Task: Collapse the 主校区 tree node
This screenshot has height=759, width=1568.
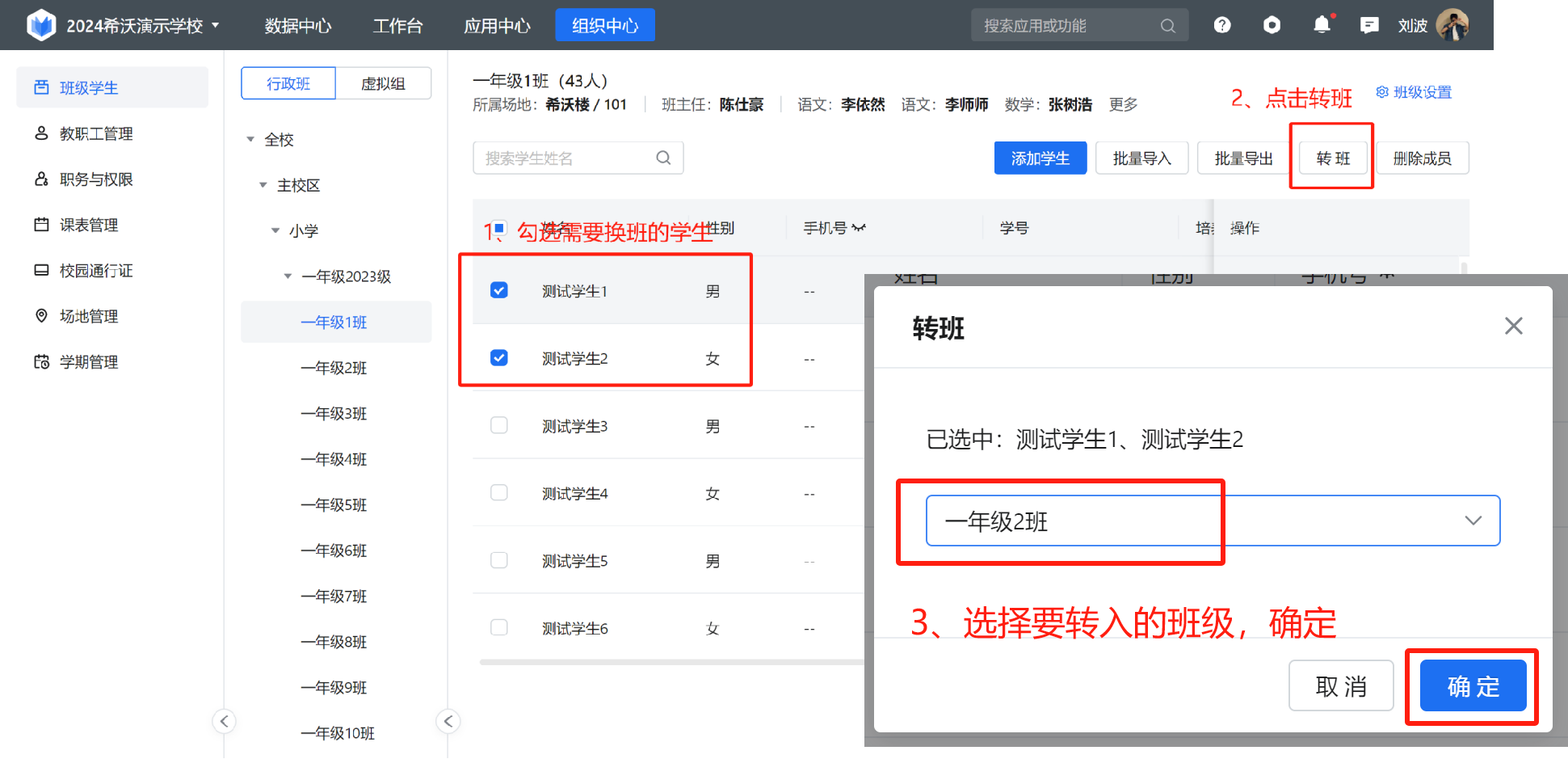Action: pyautogui.click(x=263, y=185)
